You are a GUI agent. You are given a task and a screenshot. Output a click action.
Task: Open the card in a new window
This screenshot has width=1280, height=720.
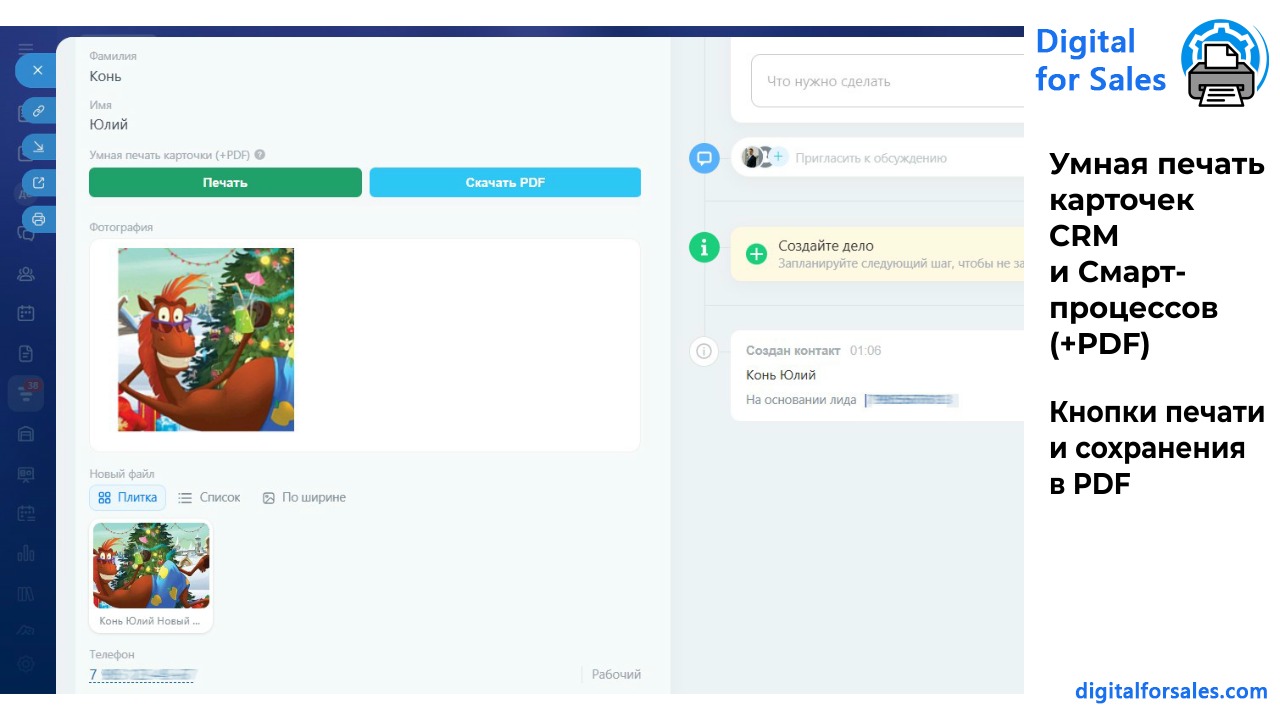(x=38, y=183)
